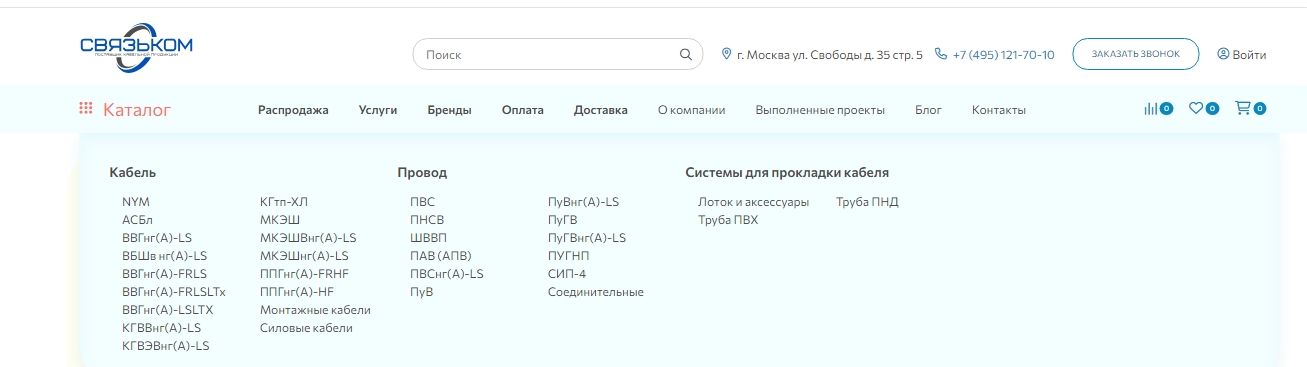Click the search magnifier icon
Screen dimensions: 1307x367
685,55
